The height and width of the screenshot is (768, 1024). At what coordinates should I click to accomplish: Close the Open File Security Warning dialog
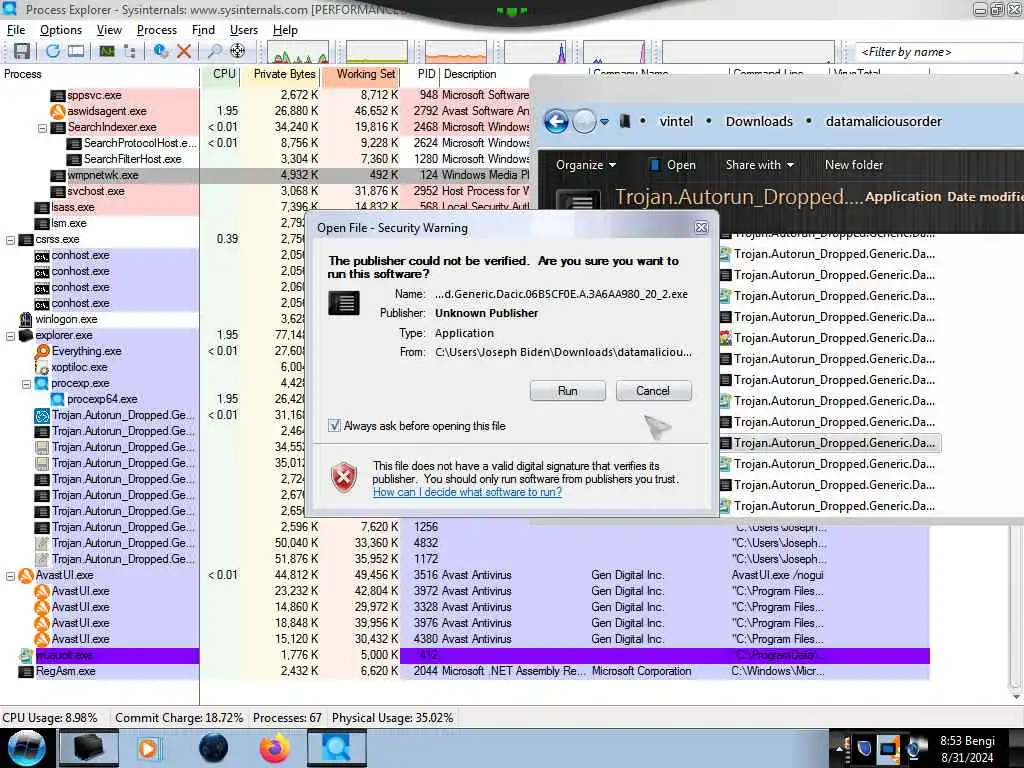[x=701, y=227]
